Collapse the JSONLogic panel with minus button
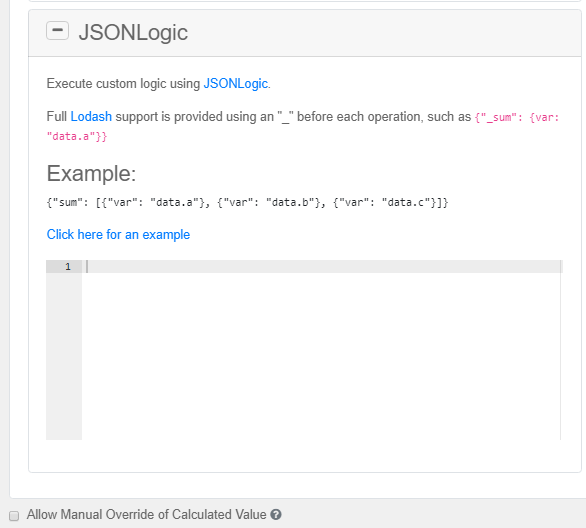Screen dimensions: 586x528 click(x=57, y=31)
